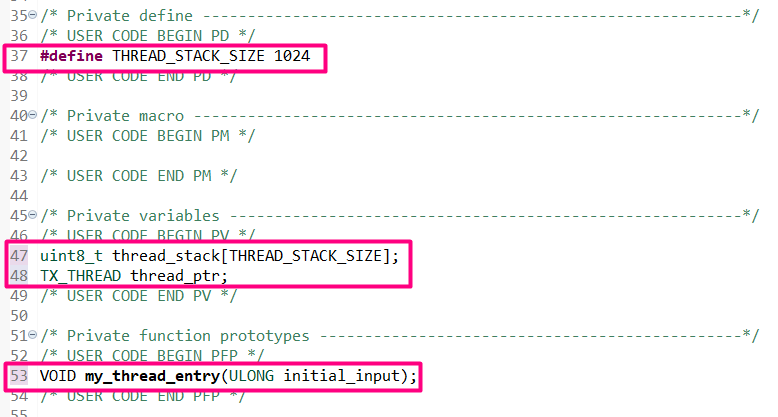Screen dimensions: 778x417
Task: Click USER CODE BEGIN PM comment
Action: tap(148, 136)
